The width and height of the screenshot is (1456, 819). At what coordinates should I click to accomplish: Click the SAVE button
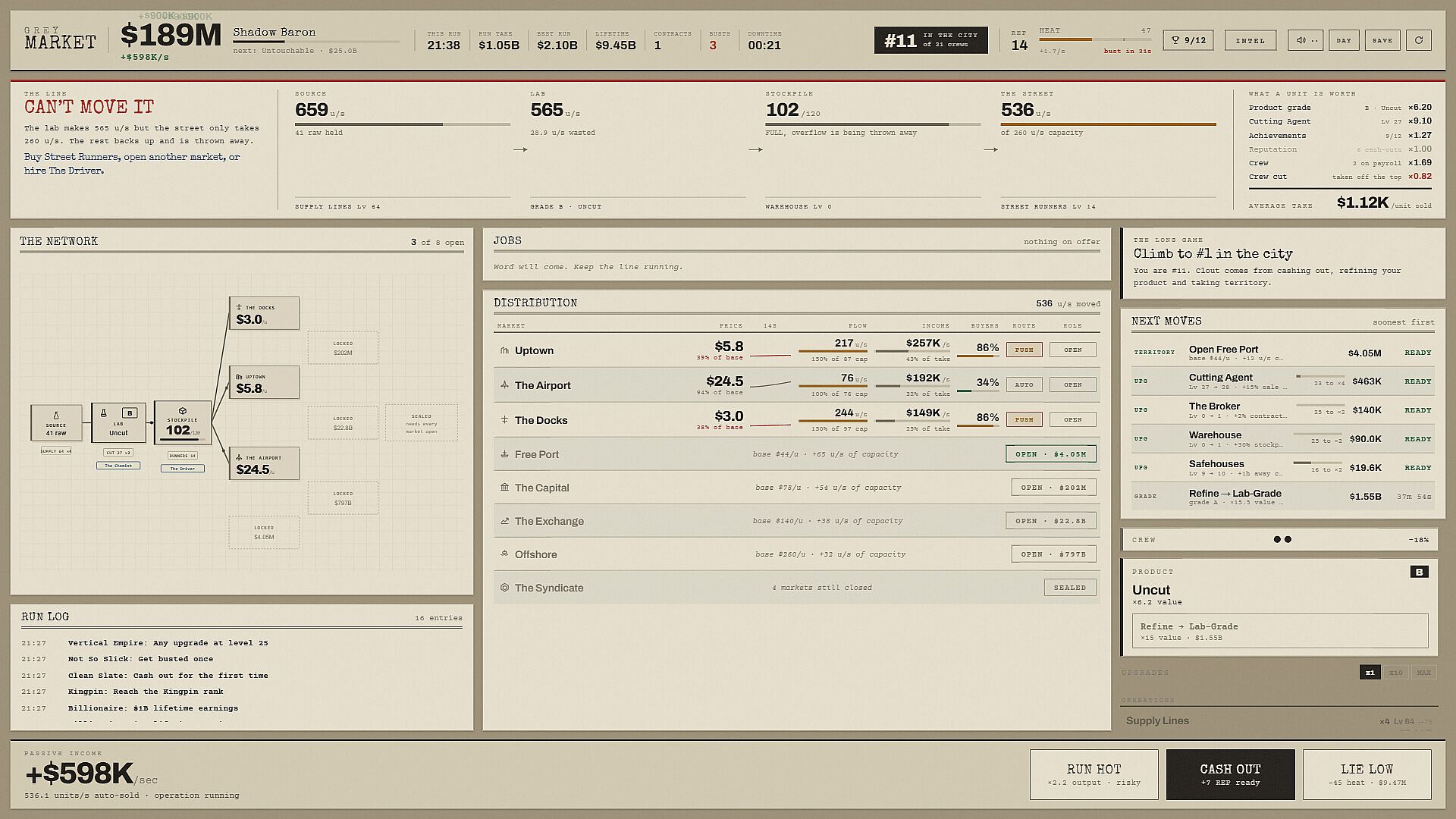pyautogui.click(x=1382, y=40)
